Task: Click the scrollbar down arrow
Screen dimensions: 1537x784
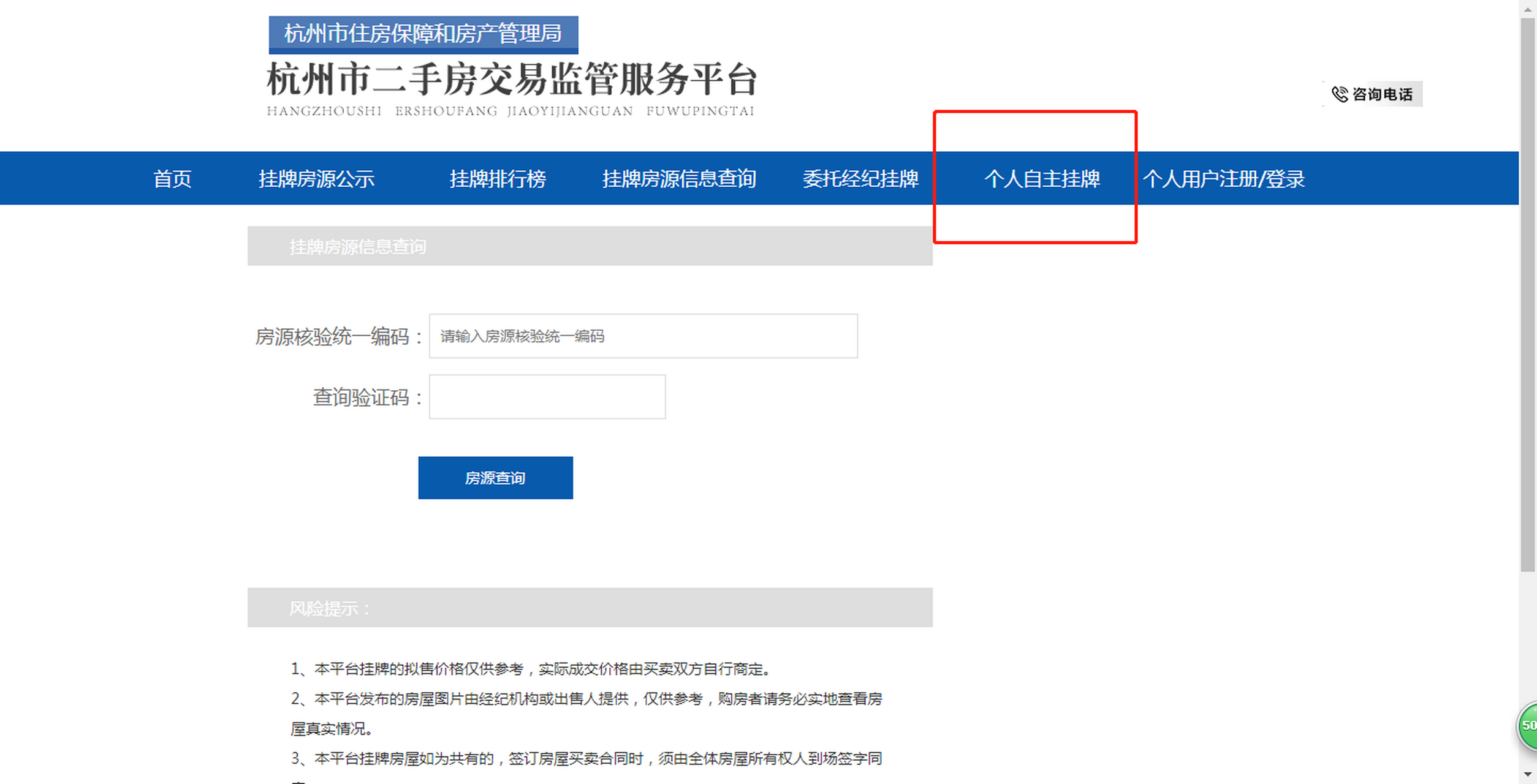Action: point(1528,775)
